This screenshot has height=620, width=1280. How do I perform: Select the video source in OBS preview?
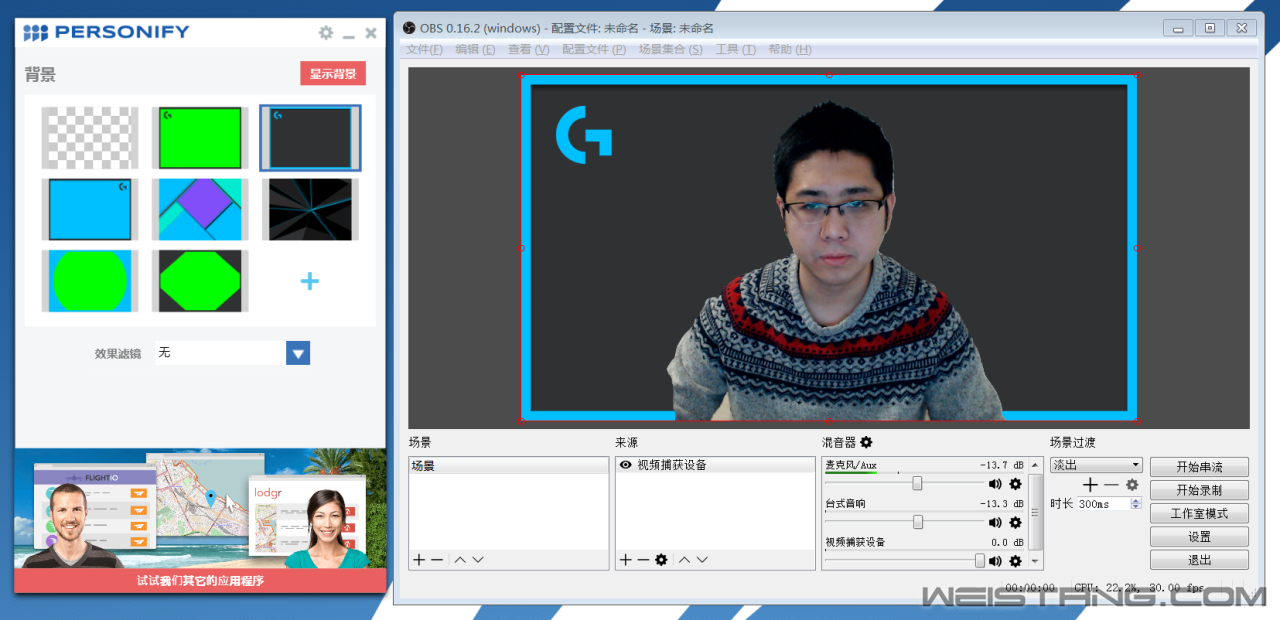[829, 247]
